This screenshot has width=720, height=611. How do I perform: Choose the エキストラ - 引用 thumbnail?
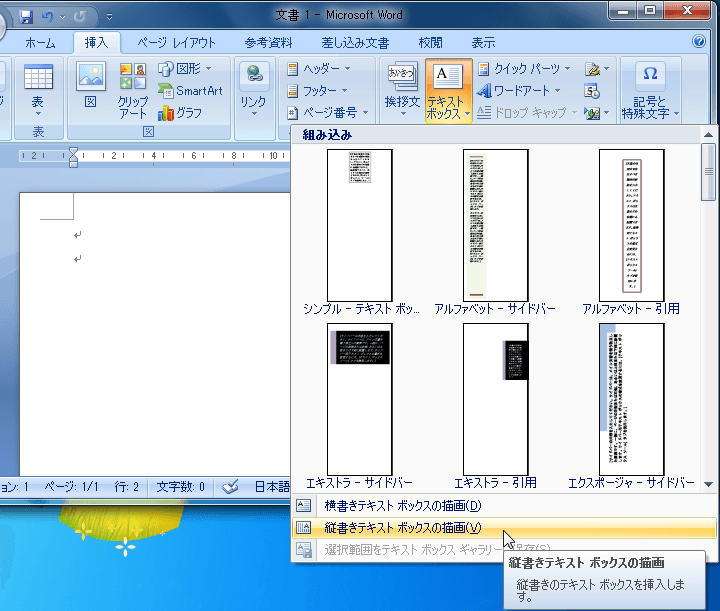(x=495, y=399)
